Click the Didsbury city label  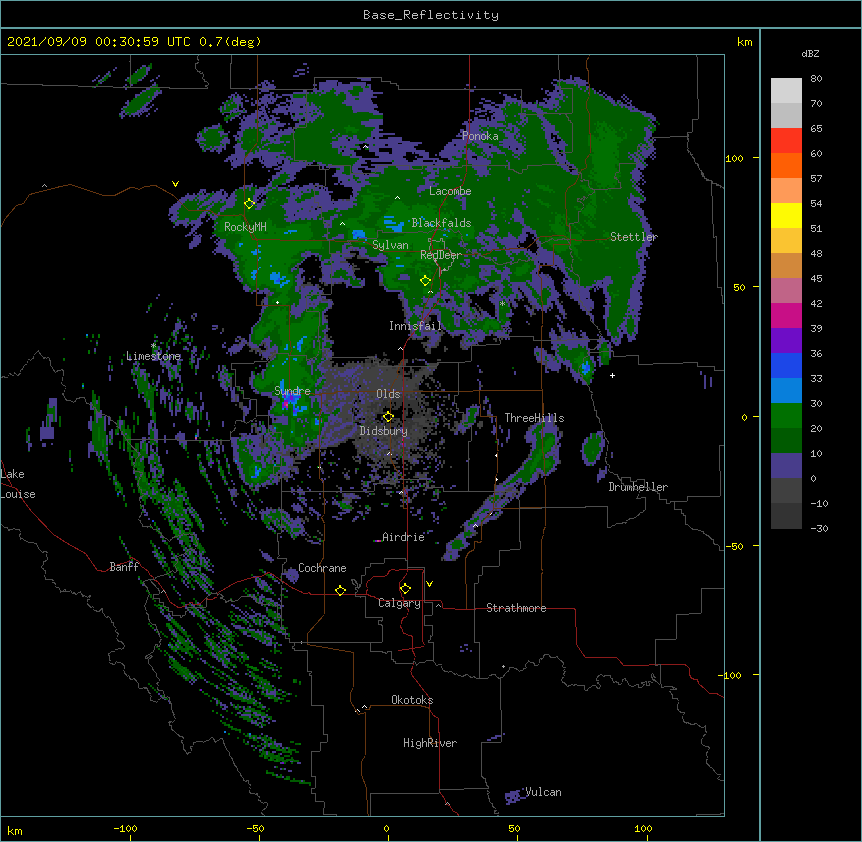(x=384, y=431)
